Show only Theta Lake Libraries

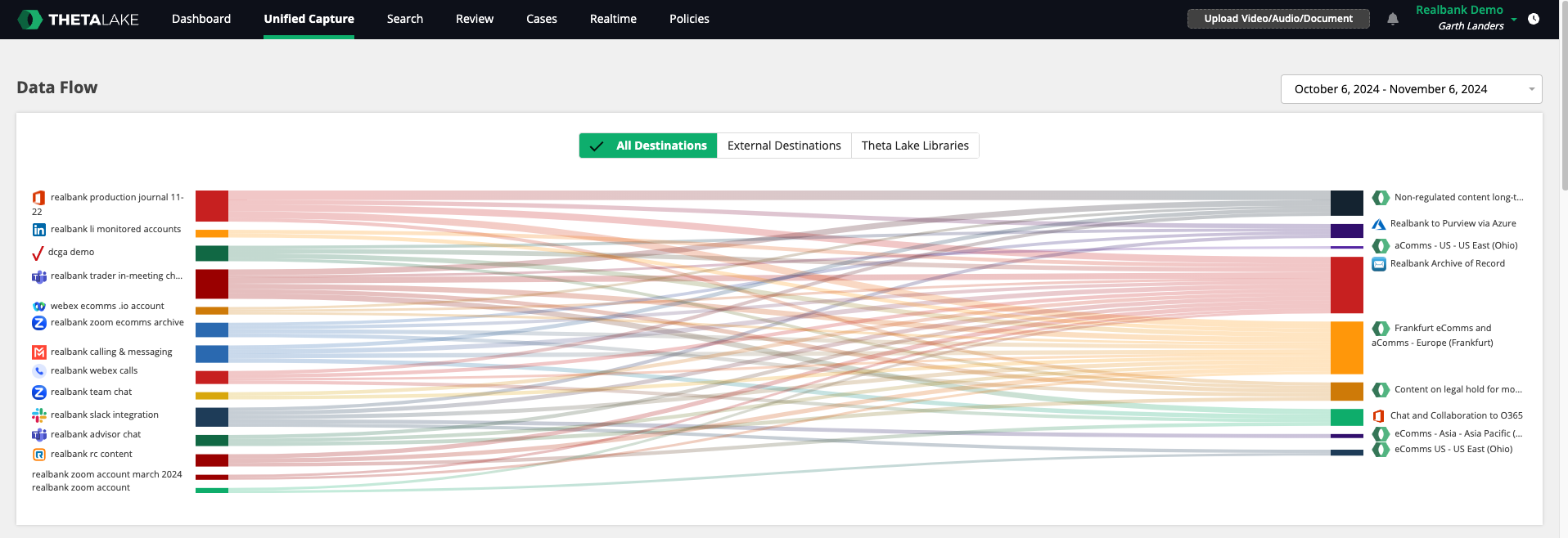pyautogui.click(x=915, y=146)
